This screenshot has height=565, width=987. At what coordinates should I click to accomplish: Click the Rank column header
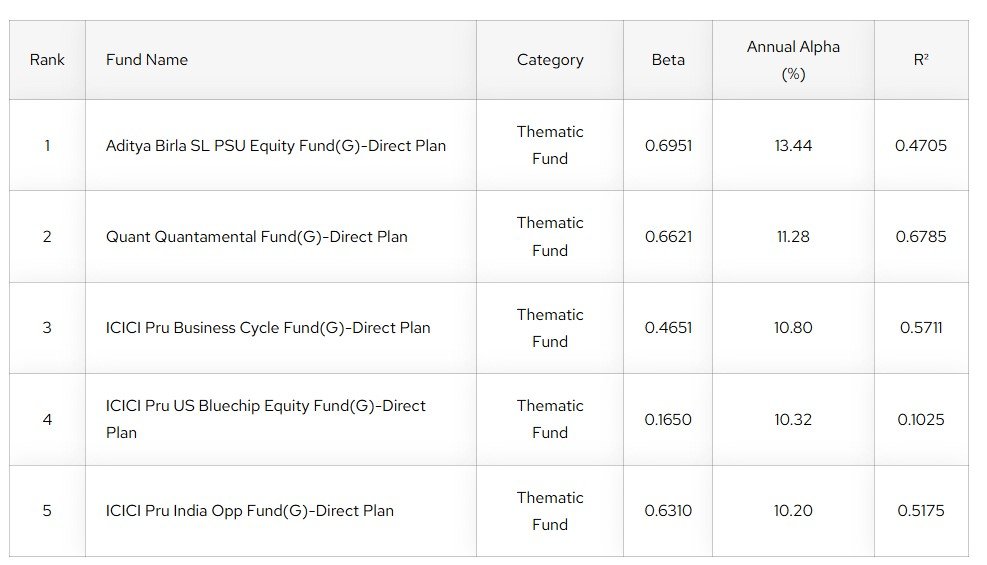tap(47, 60)
